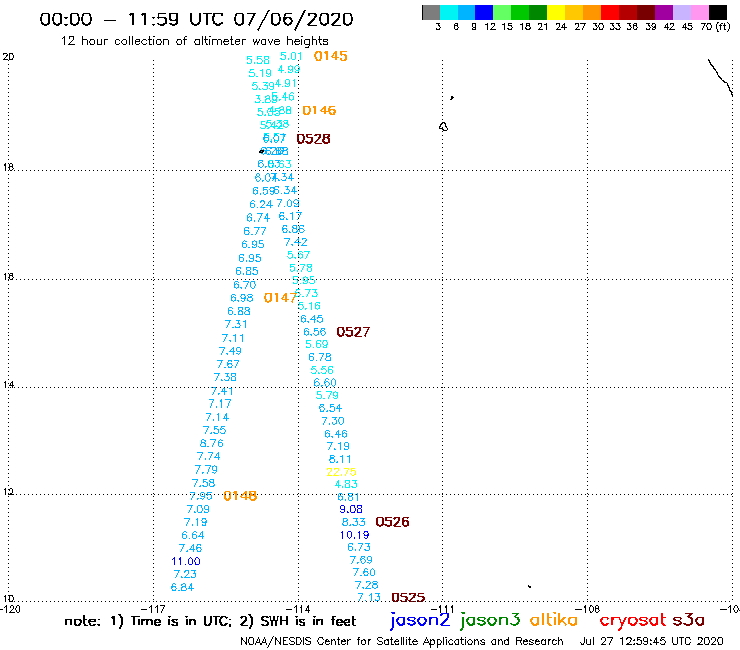Click the note about UTC time and SWH
Viewport: 740px width, 650px height.
point(210,621)
